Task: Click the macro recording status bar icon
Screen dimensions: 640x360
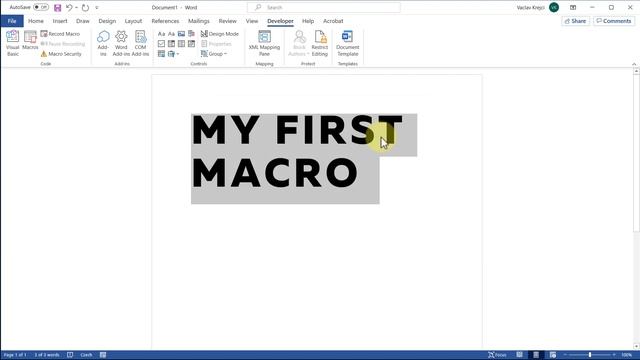Action: [103, 355]
